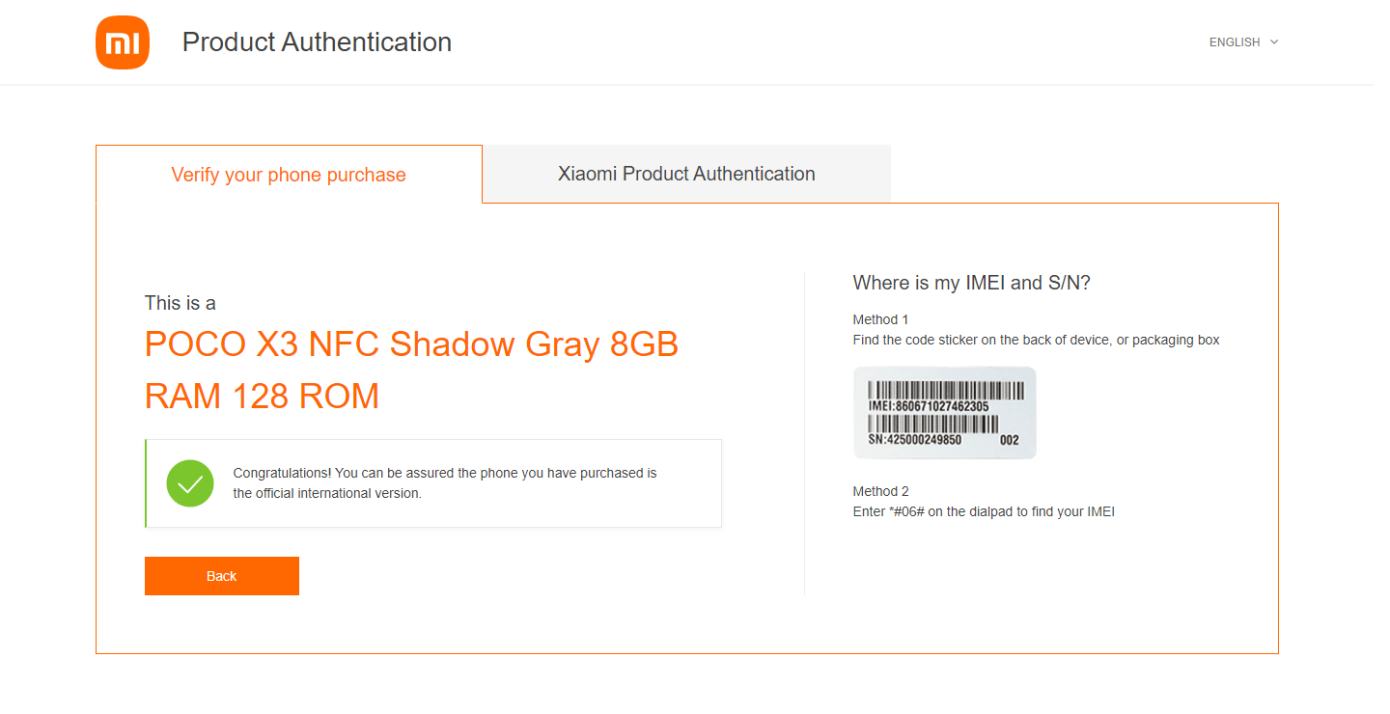Click the green checkmark success icon

tap(190, 484)
